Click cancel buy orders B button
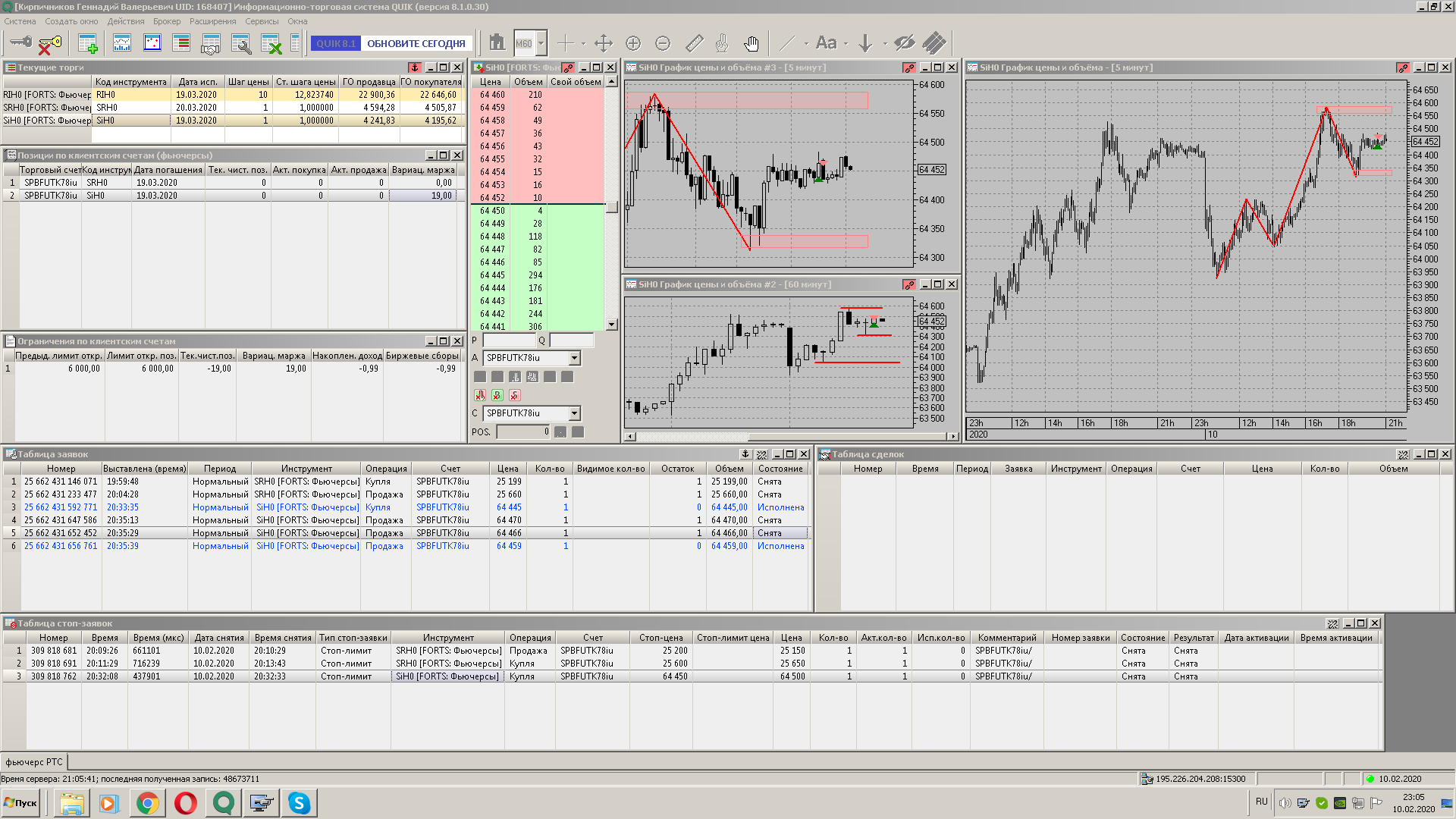 [x=497, y=395]
